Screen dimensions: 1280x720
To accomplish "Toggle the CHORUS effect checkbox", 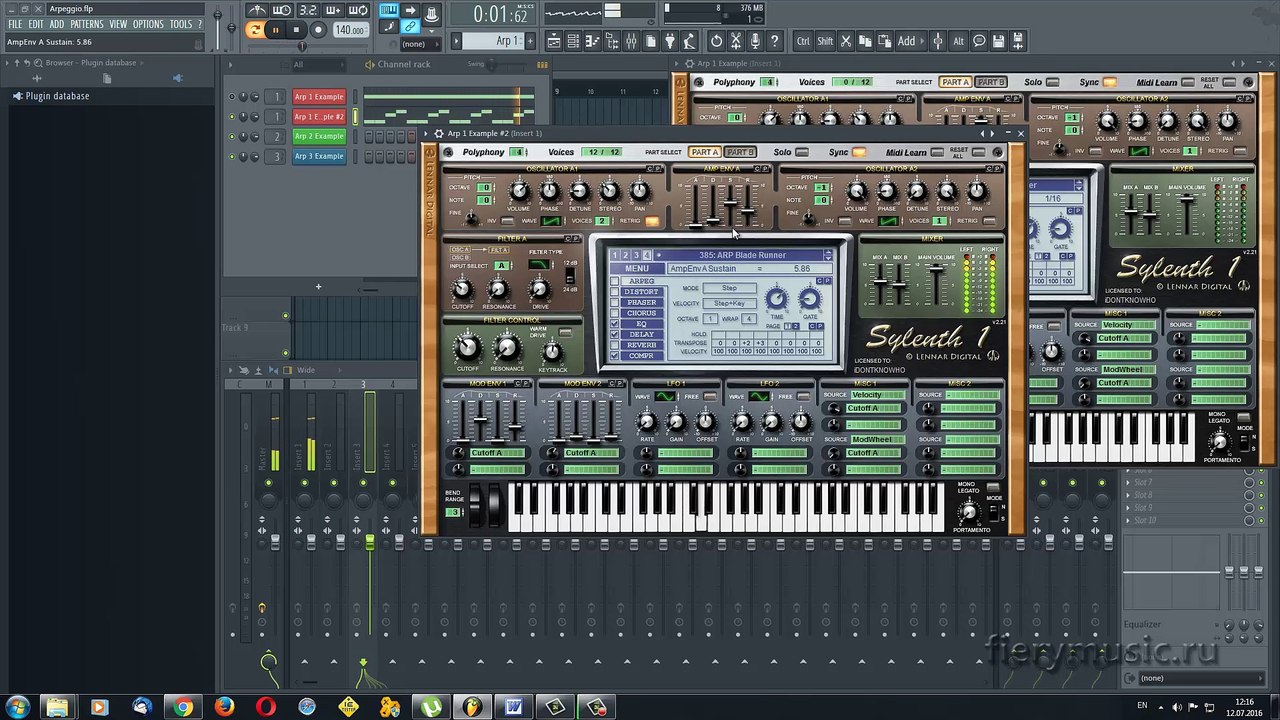I will (x=614, y=313).
